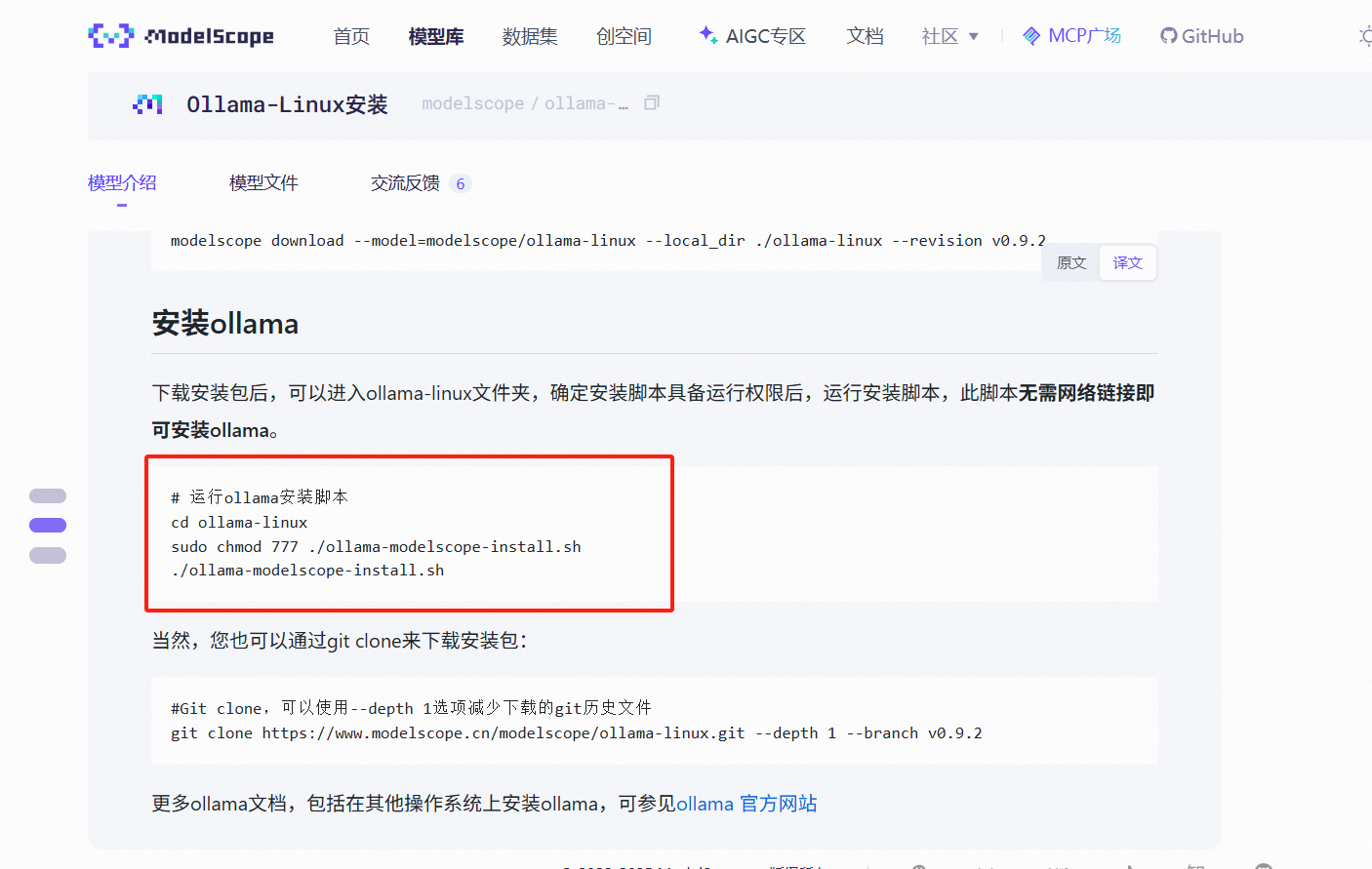
Task: Copy the model ID with copy icon
Action: (652, 102)
